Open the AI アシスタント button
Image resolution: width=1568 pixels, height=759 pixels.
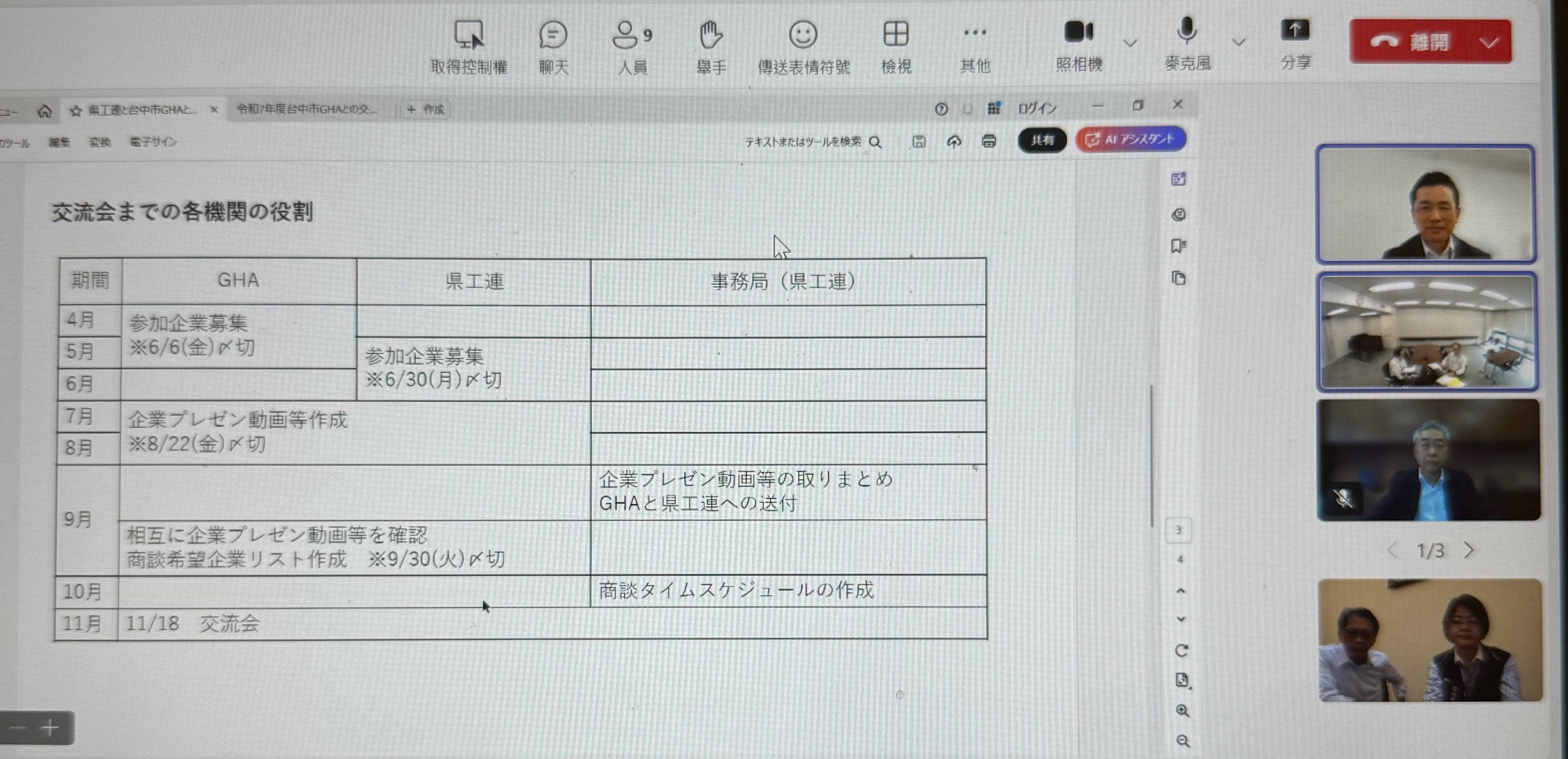(x=1130, y=140)
